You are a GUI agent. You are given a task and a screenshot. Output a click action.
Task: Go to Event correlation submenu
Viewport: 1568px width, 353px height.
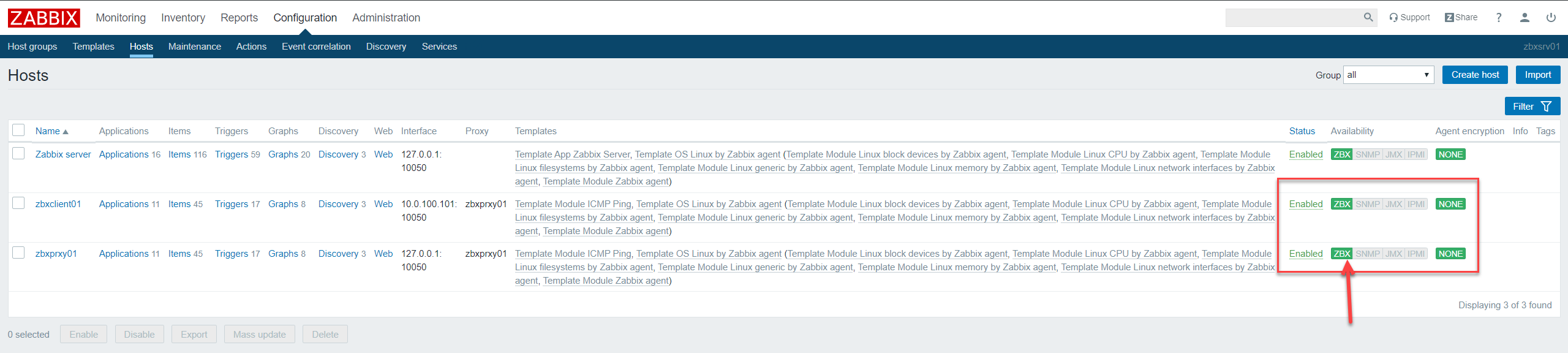[x=316, y=47]
